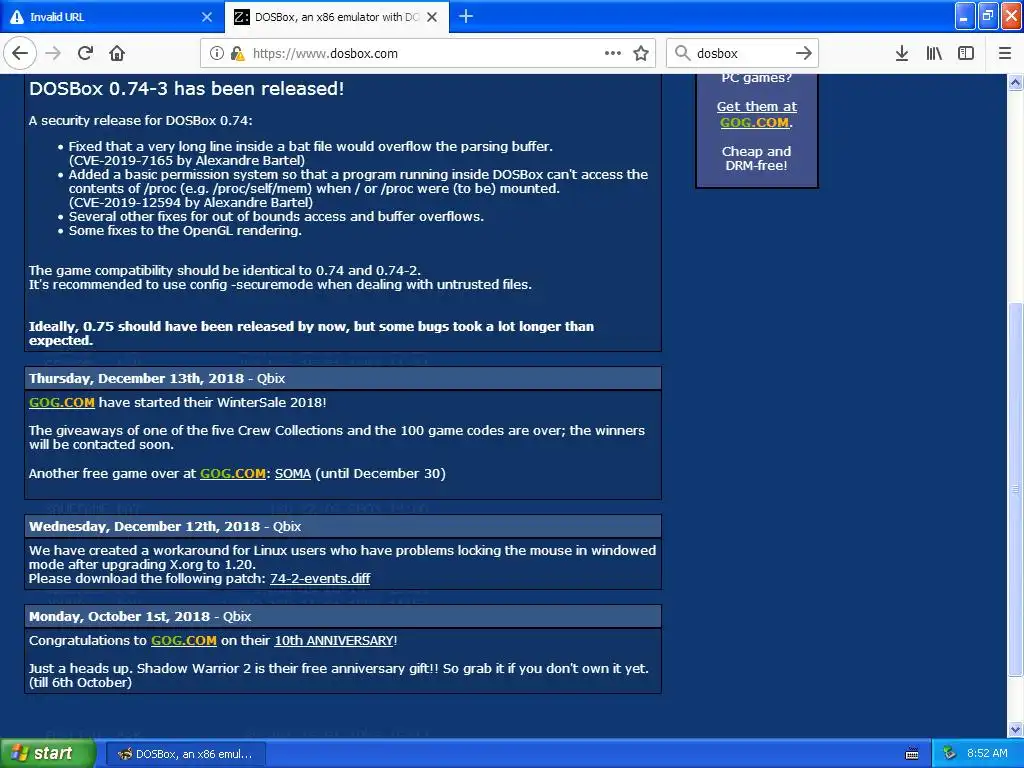The image size is (1024, 768).
Task: Click the insecure connection padlock icon
Action: (238, 54)
